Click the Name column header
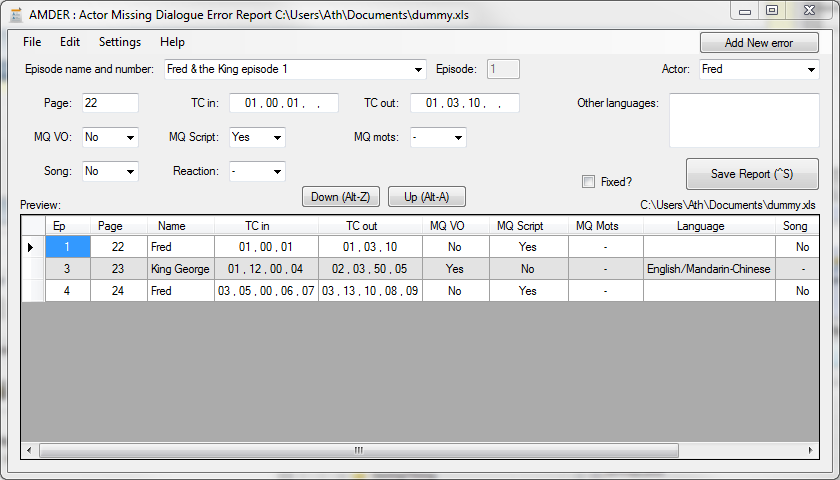This screenshot has width=840, height=480. (181, 226)
